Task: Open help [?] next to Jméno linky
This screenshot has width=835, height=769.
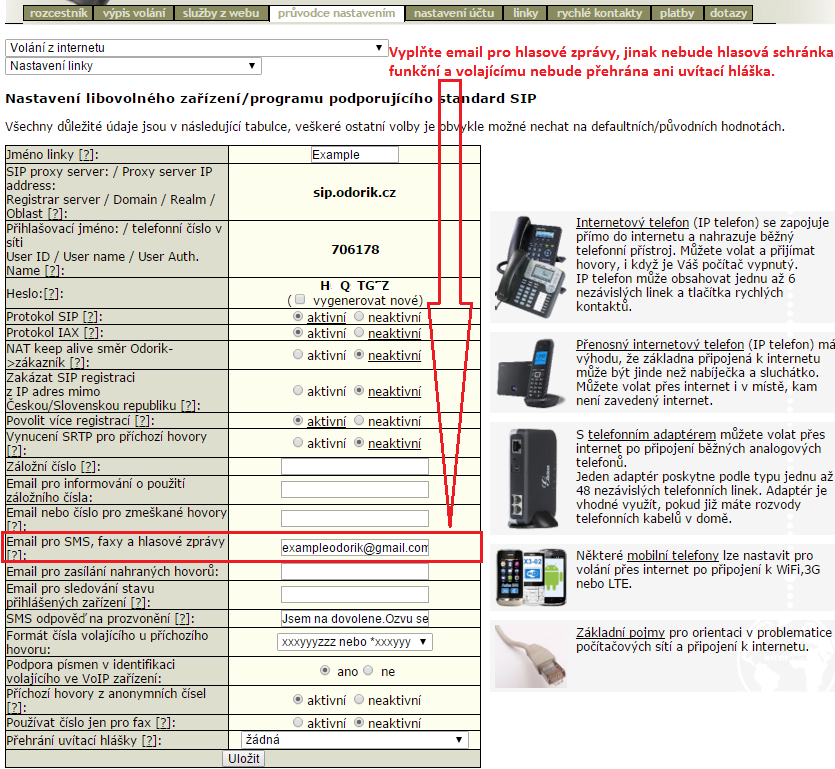Action: pos(88,155)
